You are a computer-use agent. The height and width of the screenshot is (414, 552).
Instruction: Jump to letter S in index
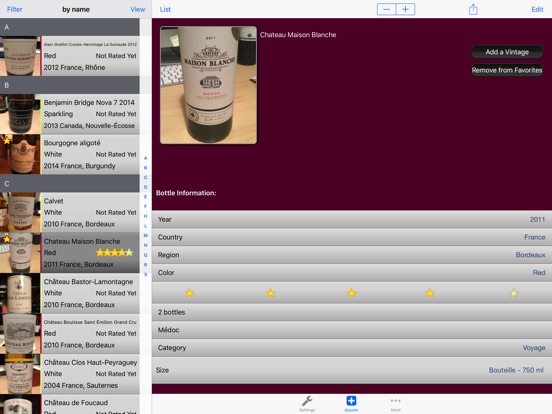tap(145, 274)
